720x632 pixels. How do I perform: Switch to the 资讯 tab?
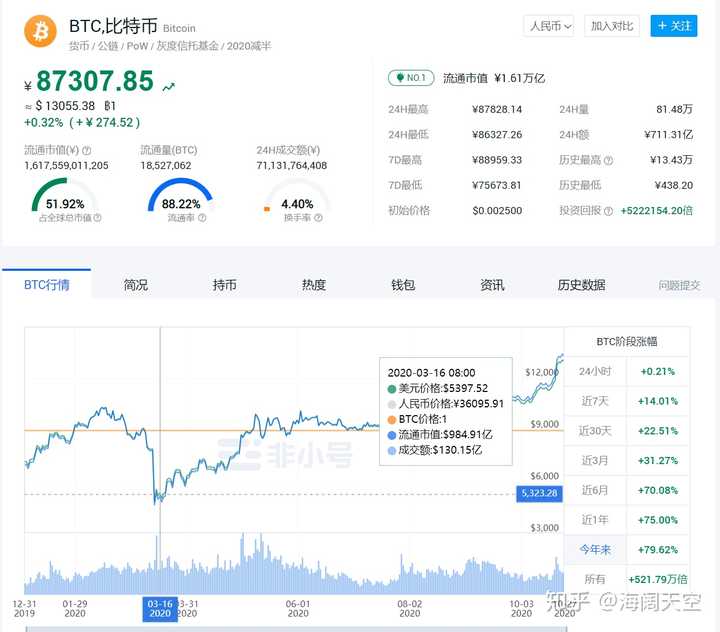[492, 285]
